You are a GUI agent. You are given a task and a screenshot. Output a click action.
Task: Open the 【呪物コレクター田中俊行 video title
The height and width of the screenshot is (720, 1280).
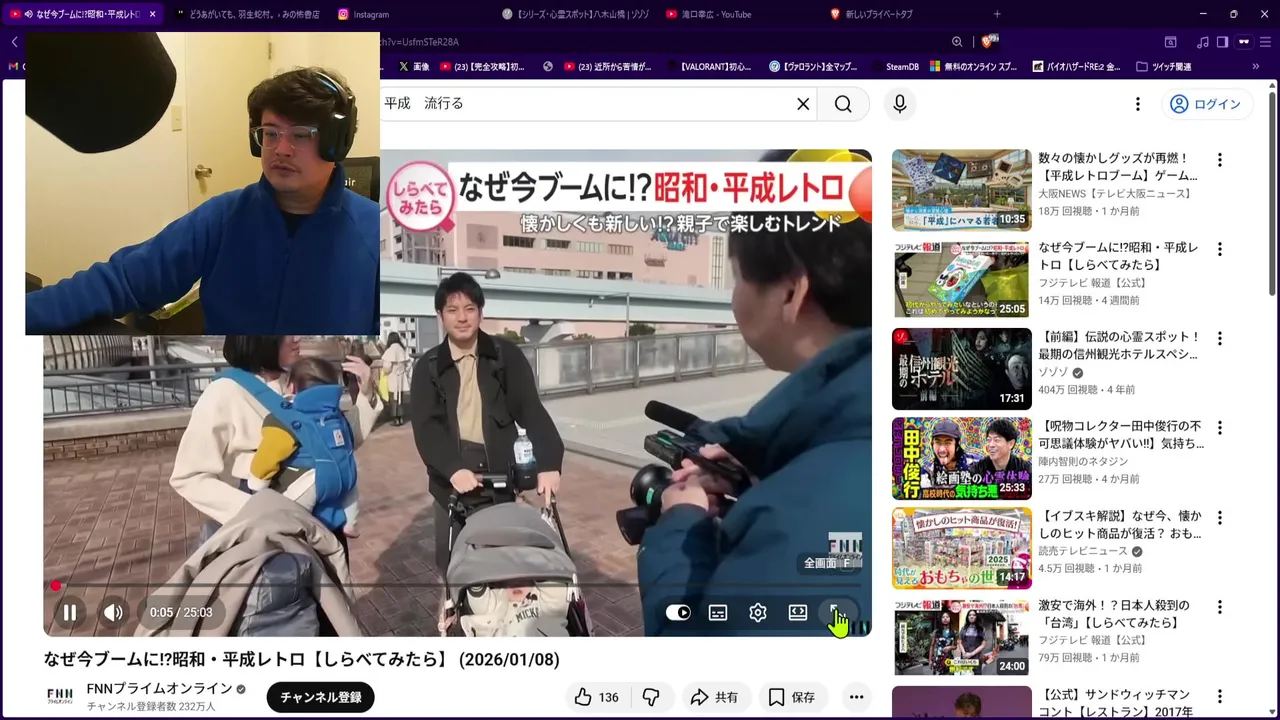pos(1120,435)
